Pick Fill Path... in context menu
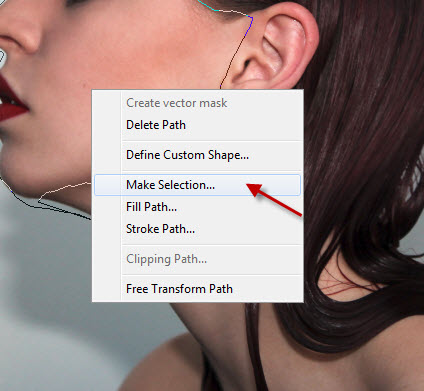 (x=197, y=207)
